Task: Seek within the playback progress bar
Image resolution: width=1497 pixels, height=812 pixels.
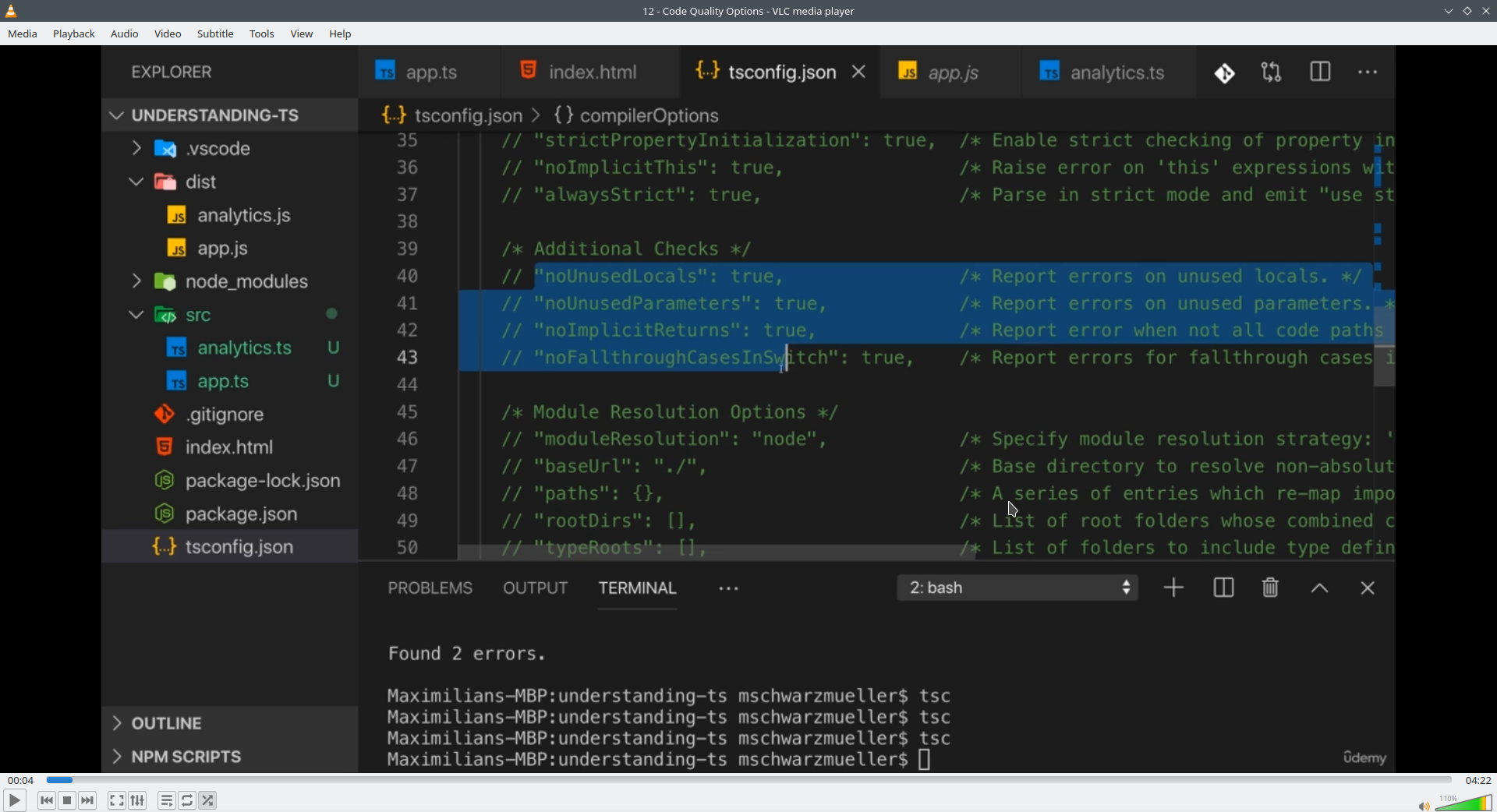Action: click(x=748, y=780)
